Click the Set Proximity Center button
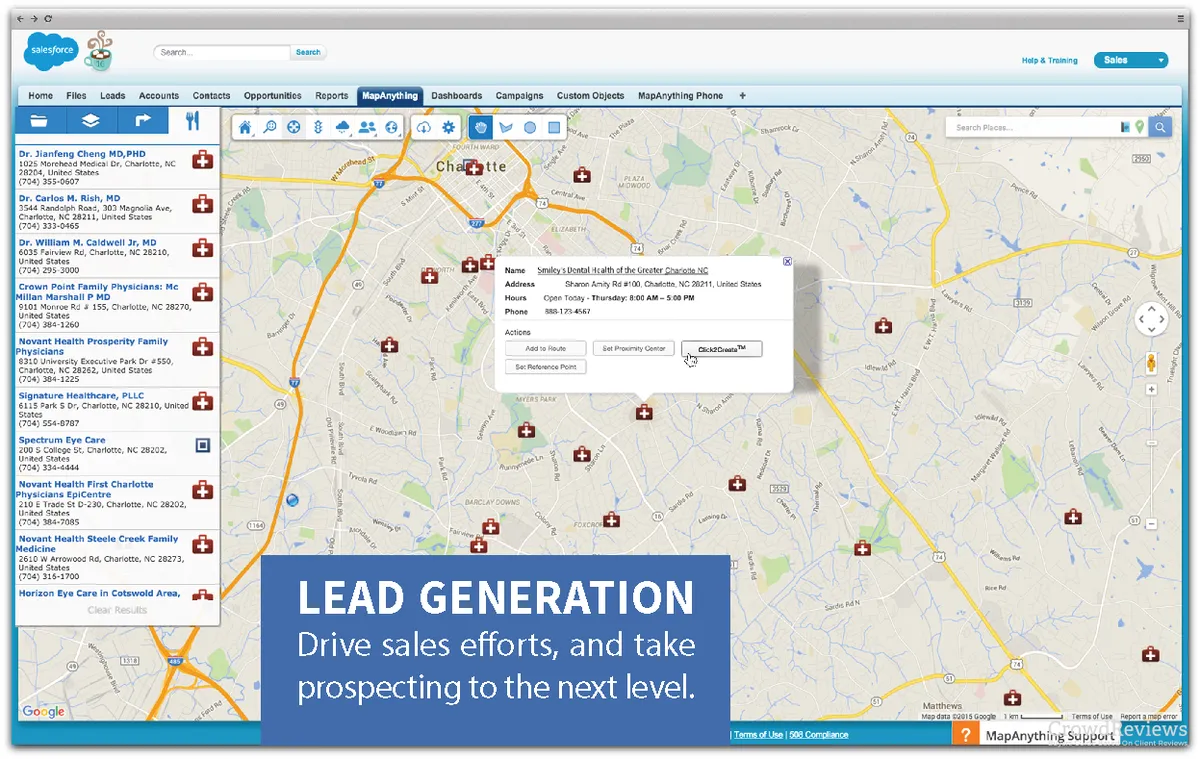The height and width of the screenshot is (759, 1200). coord(634,348)
